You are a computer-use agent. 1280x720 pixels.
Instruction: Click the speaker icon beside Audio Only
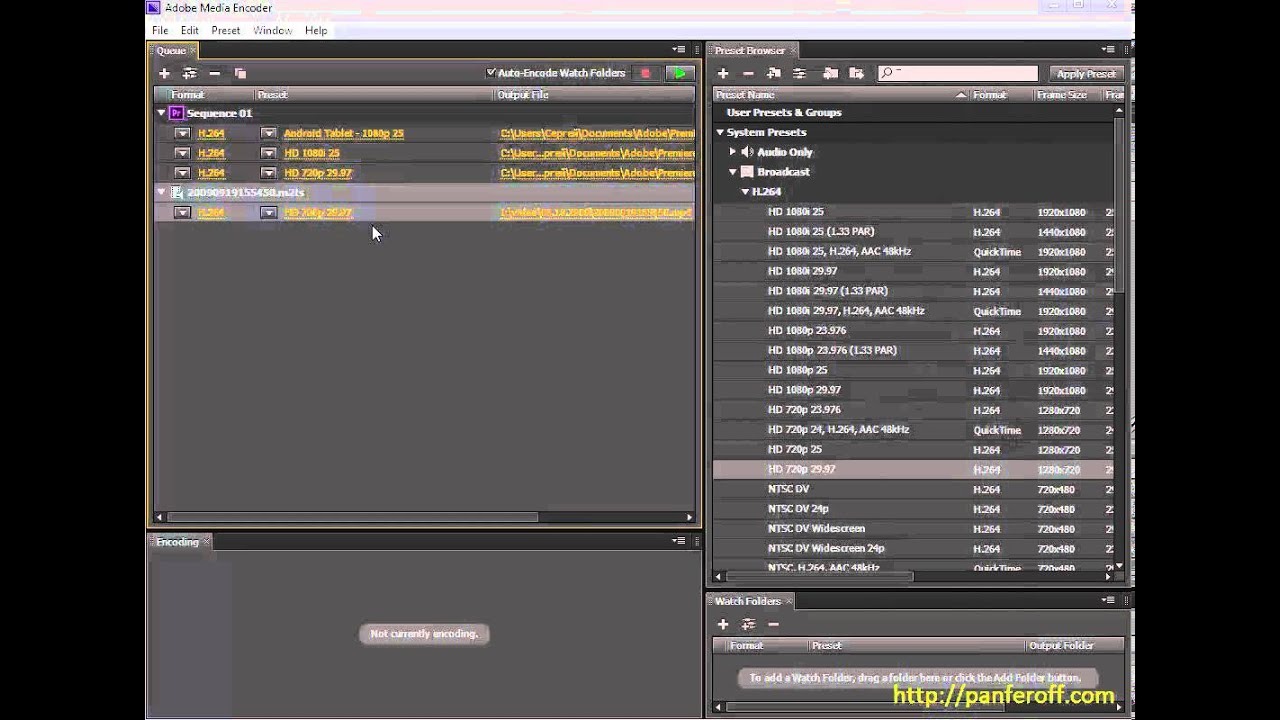(747, 152)
